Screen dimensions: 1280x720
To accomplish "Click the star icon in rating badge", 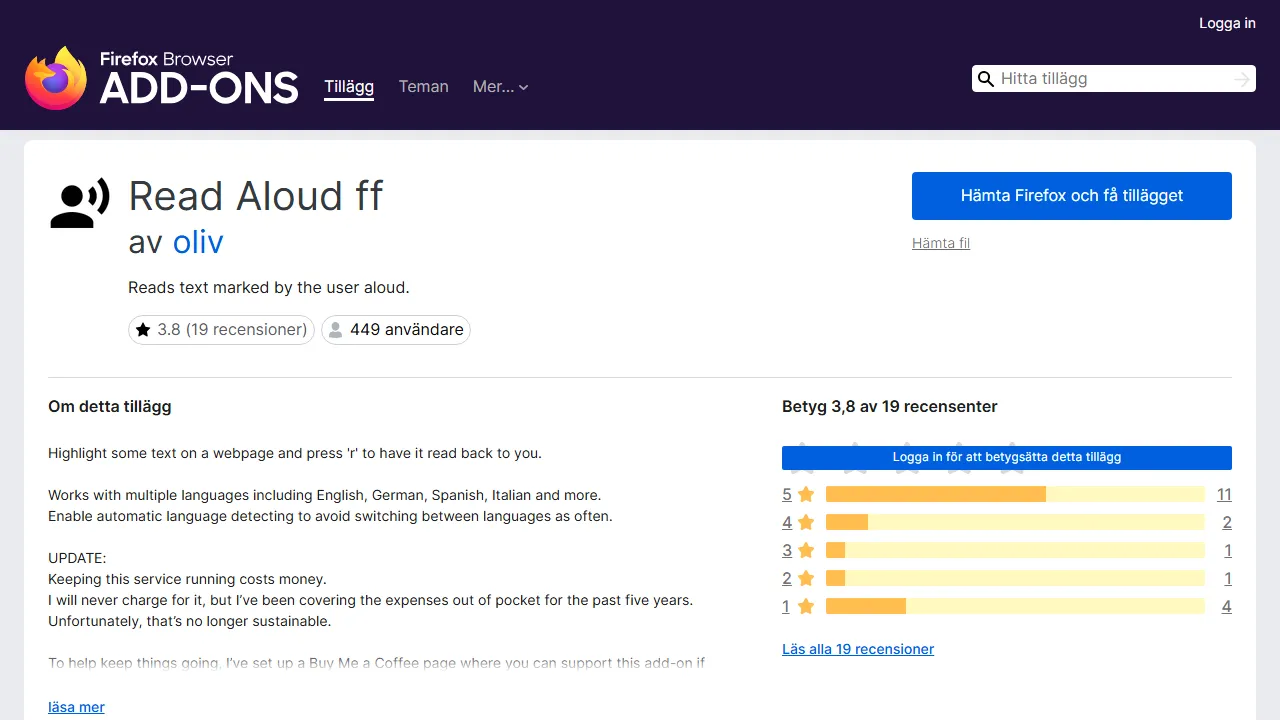I will coord(143,330).
